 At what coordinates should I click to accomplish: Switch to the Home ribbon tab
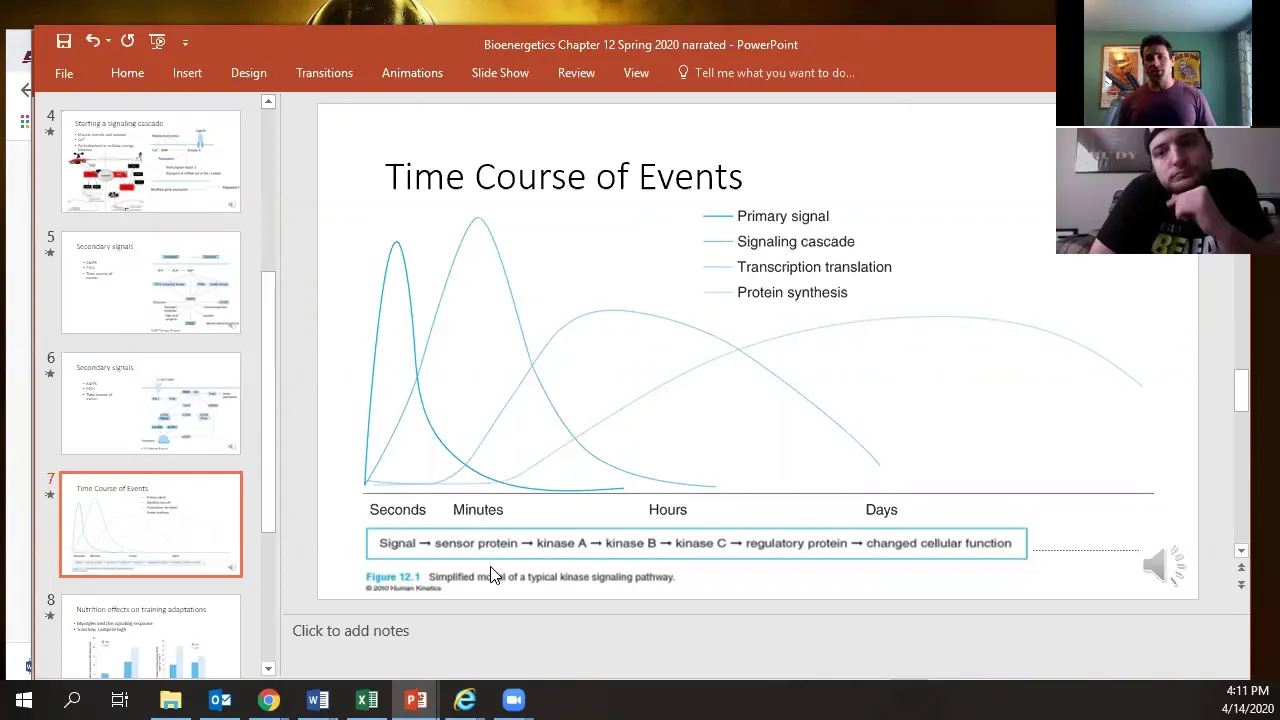click(127, 73)
